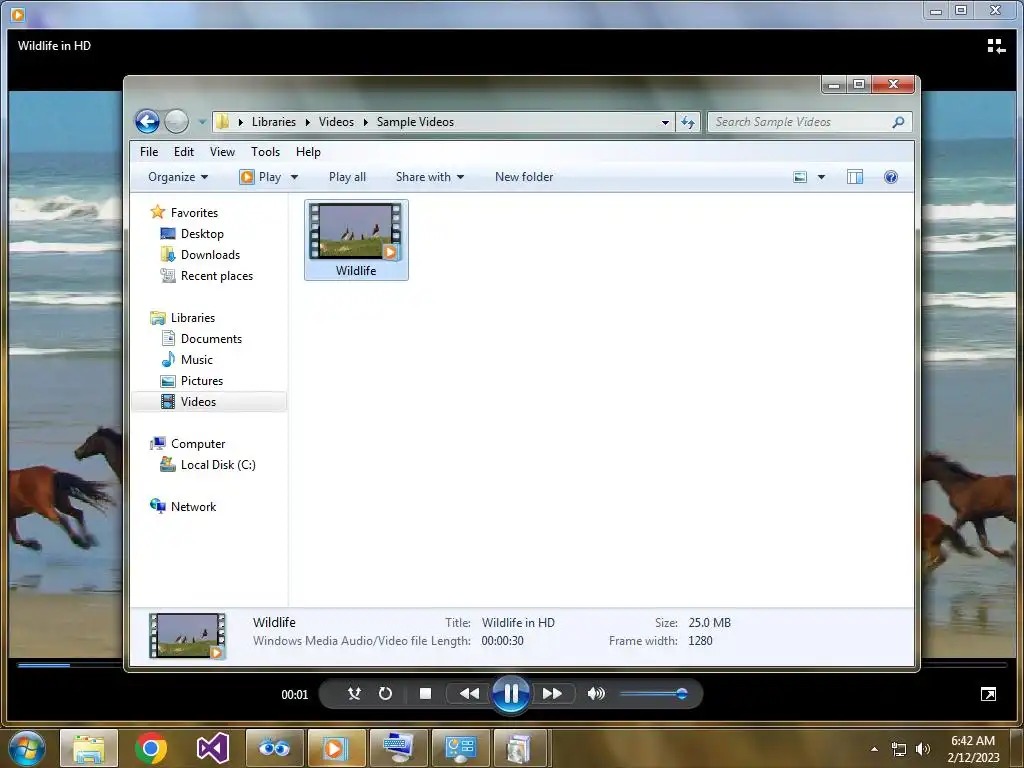Click the Change your view icon

click(800, 177)
